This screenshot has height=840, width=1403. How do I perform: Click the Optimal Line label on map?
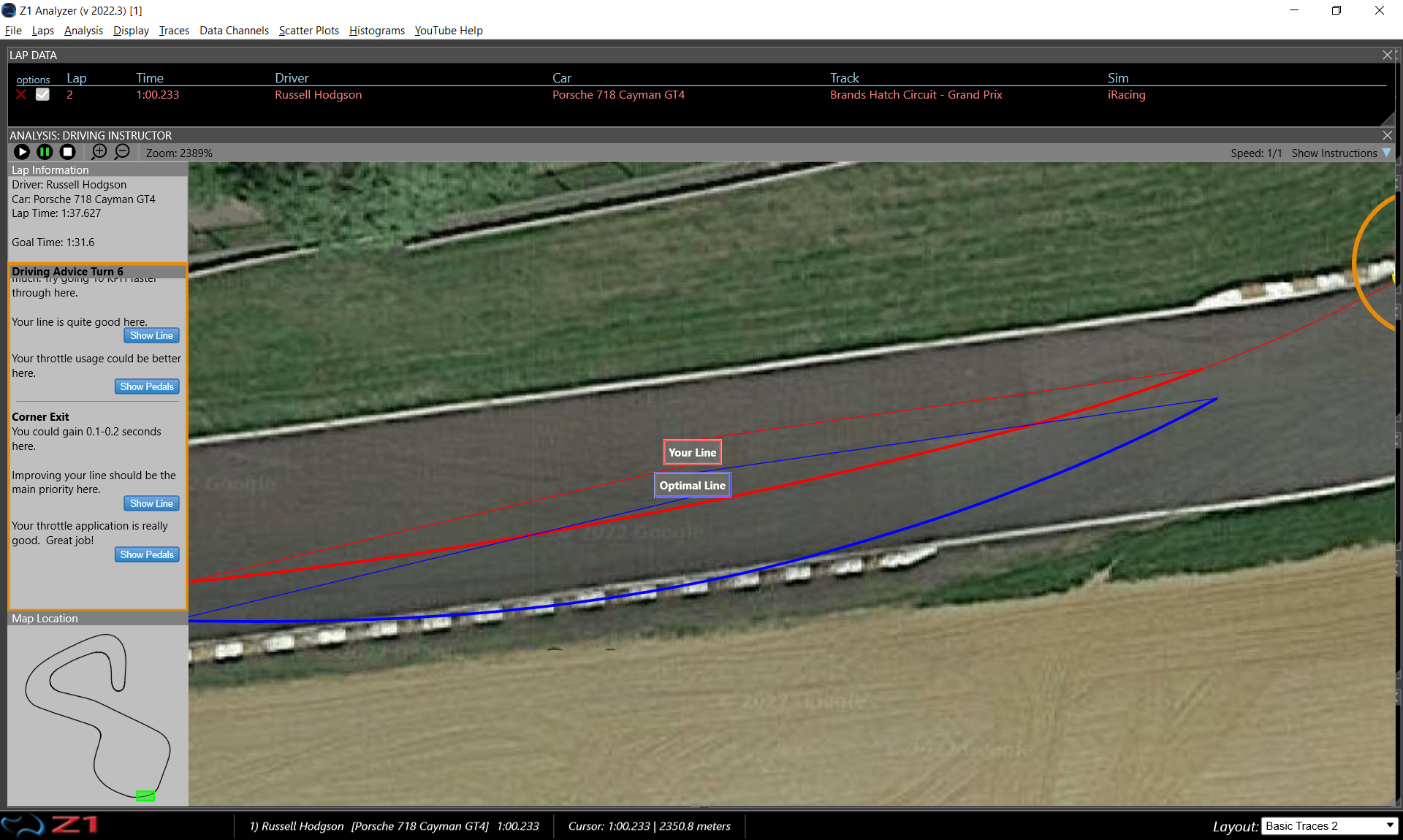(x=692, y=485)
